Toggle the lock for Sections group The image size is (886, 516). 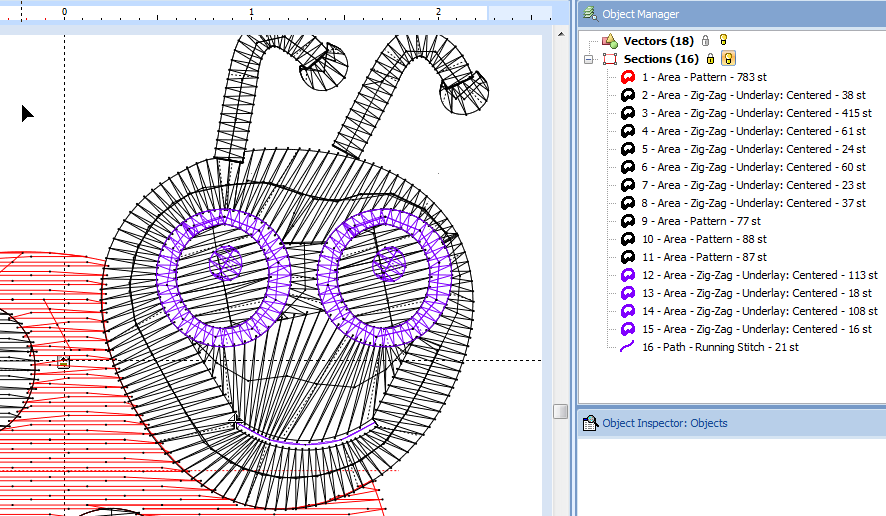[x=711, y=59]
